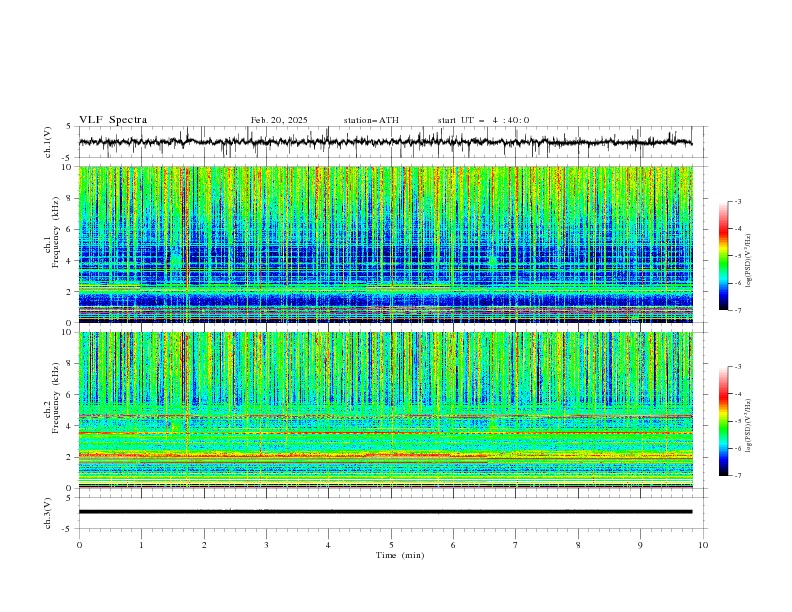The width and height of the screenshot is (792, 612).
Task: Click the 'Time (min)' axis label
Action: point(400,555)
